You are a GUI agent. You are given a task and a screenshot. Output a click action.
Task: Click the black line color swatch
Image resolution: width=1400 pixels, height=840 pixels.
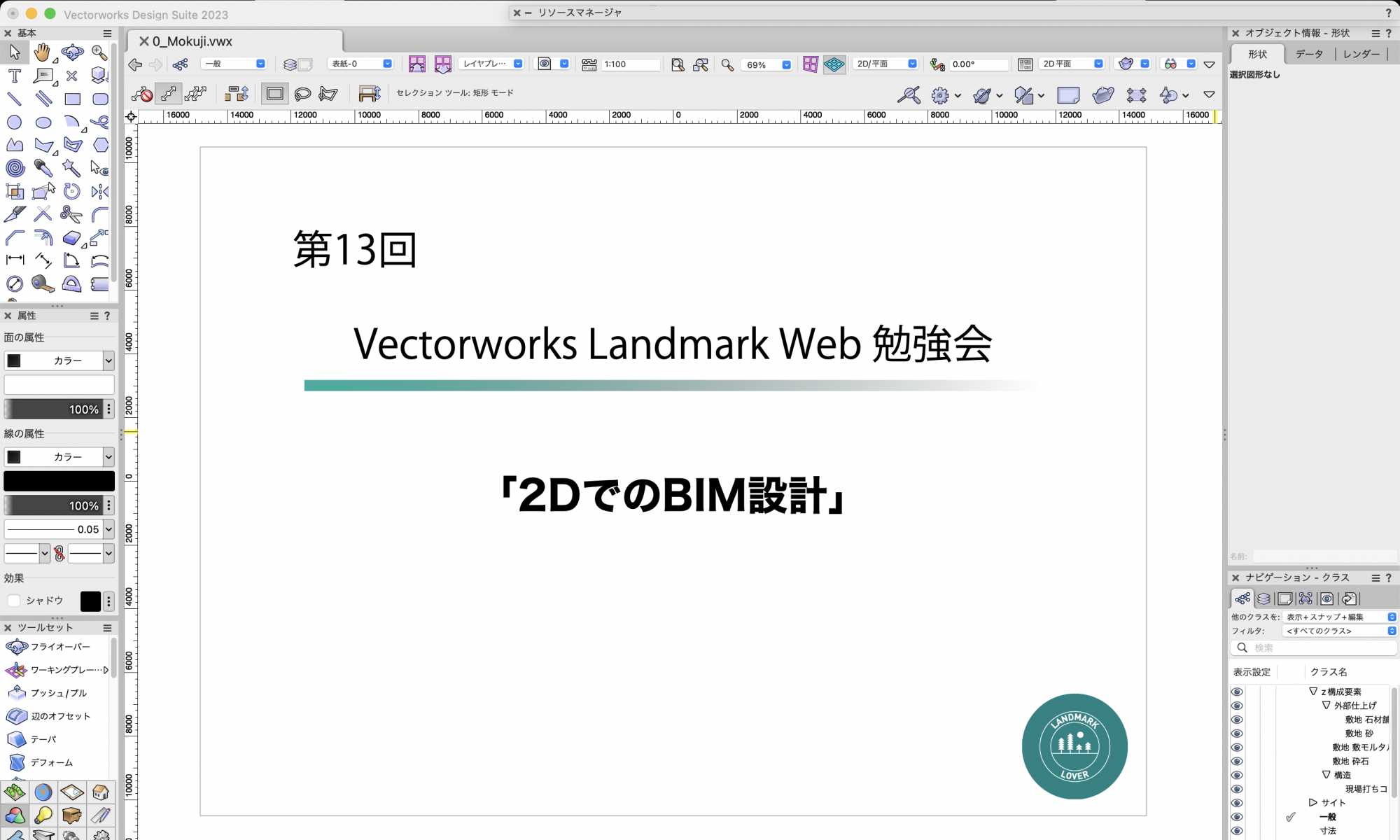59,481
